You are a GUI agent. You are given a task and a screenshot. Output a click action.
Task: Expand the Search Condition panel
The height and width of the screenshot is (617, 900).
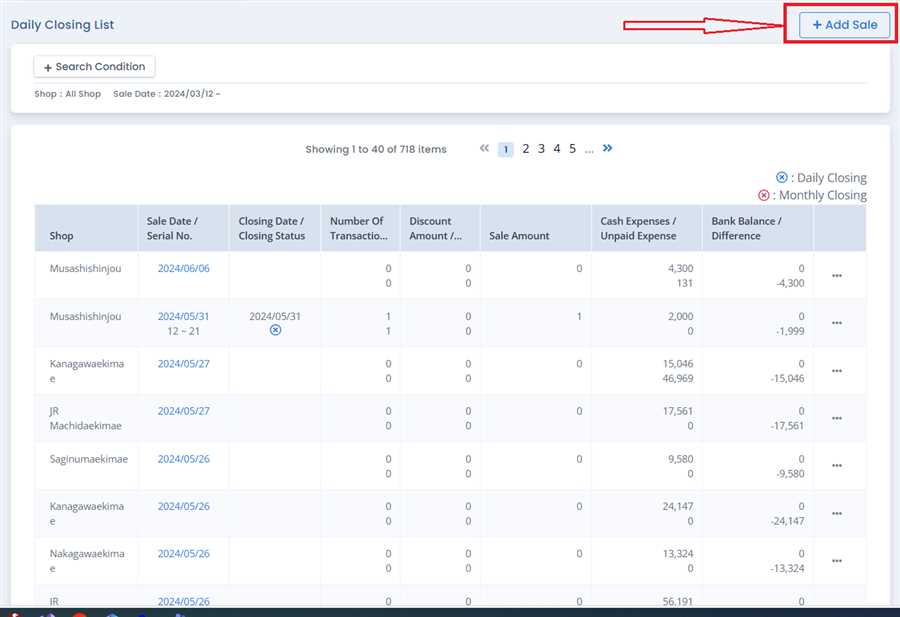[x=94, y=67]
